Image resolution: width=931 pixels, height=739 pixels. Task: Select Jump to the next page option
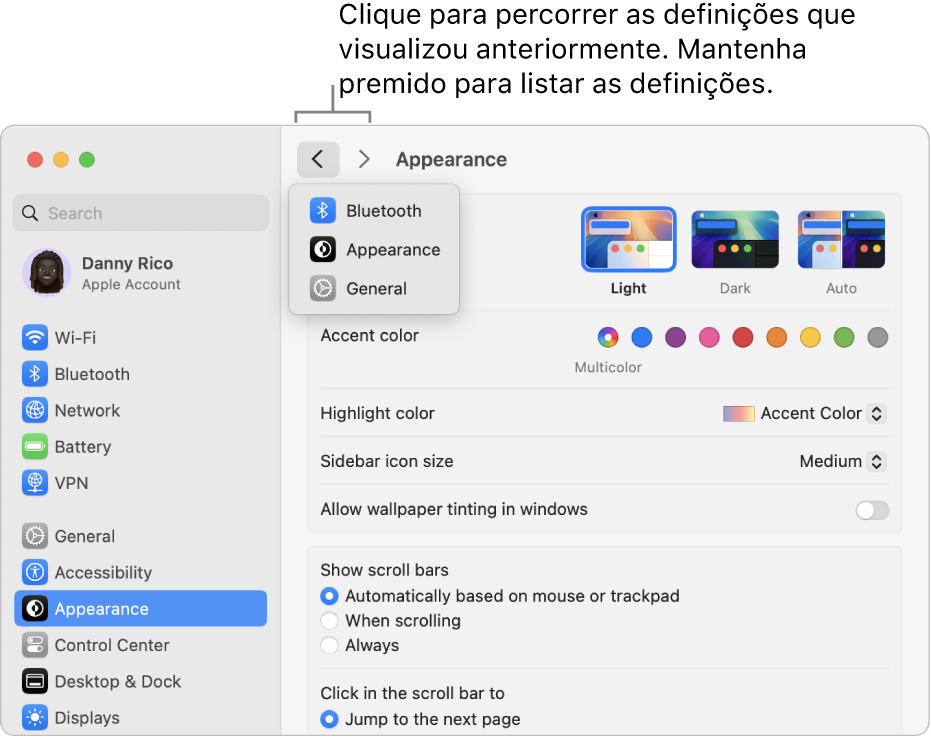click(x=329, y=719)
